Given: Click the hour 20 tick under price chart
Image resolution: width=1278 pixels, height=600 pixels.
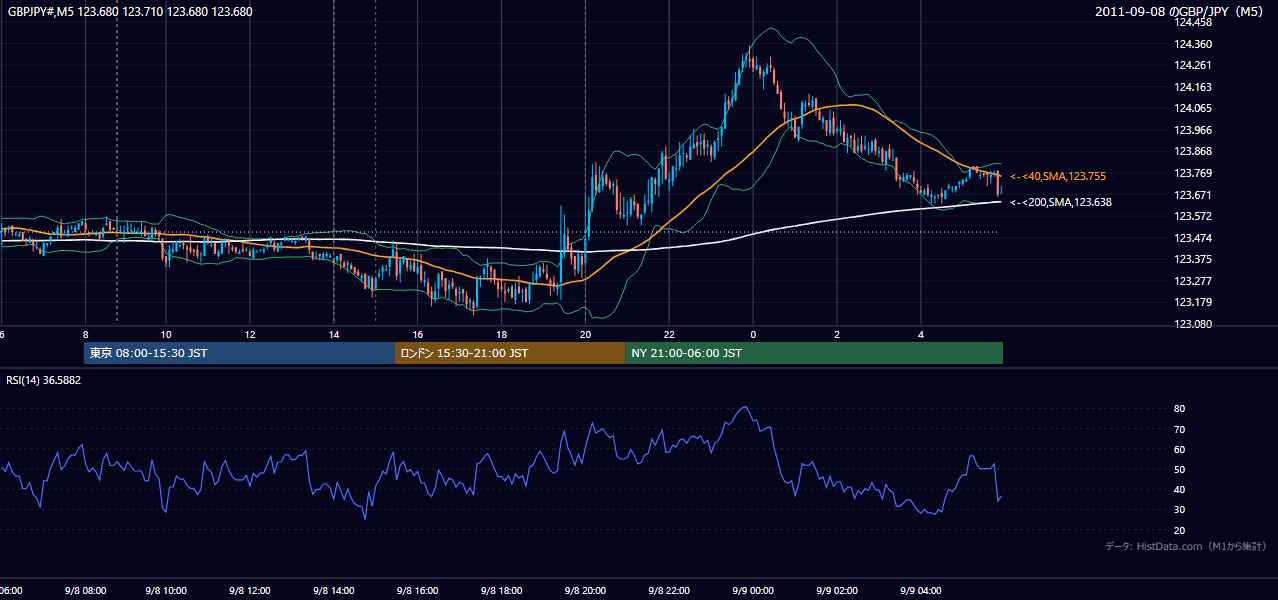Looking at the screenshot, I should pyautogui.click(x=586, y=335).
